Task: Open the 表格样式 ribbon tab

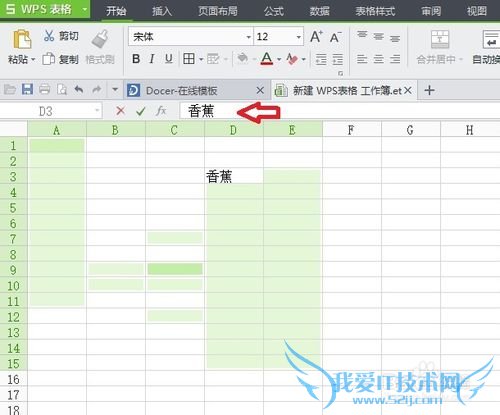Action: pyautogui.click(x=375, y=11)
